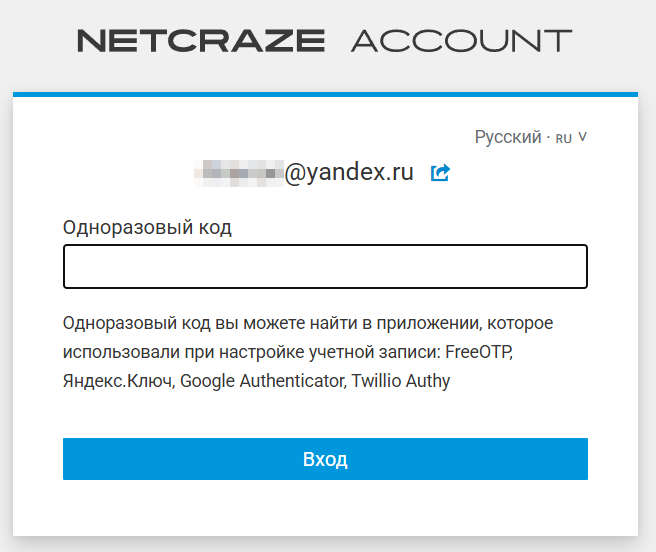Expand the language chevron arrow
656x552 pixels.
coord(583,137)
